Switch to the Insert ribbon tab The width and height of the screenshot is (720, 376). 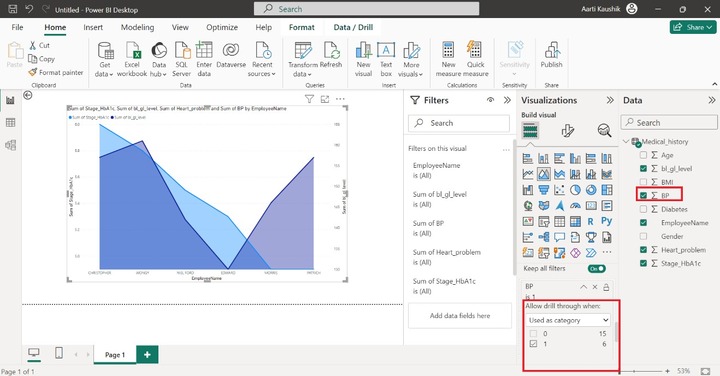click(93, 27)
